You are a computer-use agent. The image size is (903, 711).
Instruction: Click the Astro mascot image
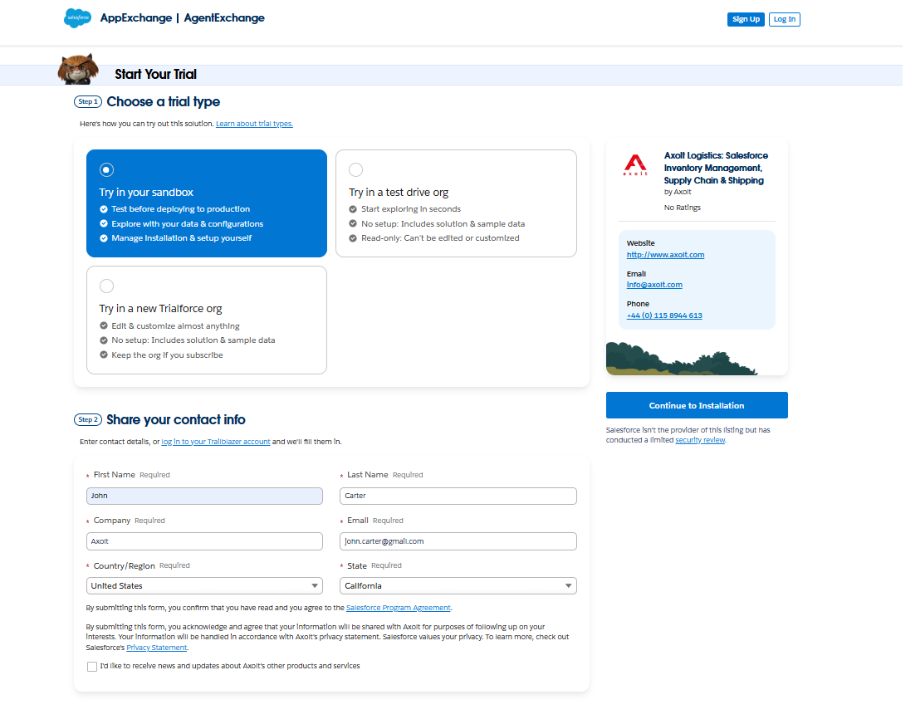pos(77,71)
